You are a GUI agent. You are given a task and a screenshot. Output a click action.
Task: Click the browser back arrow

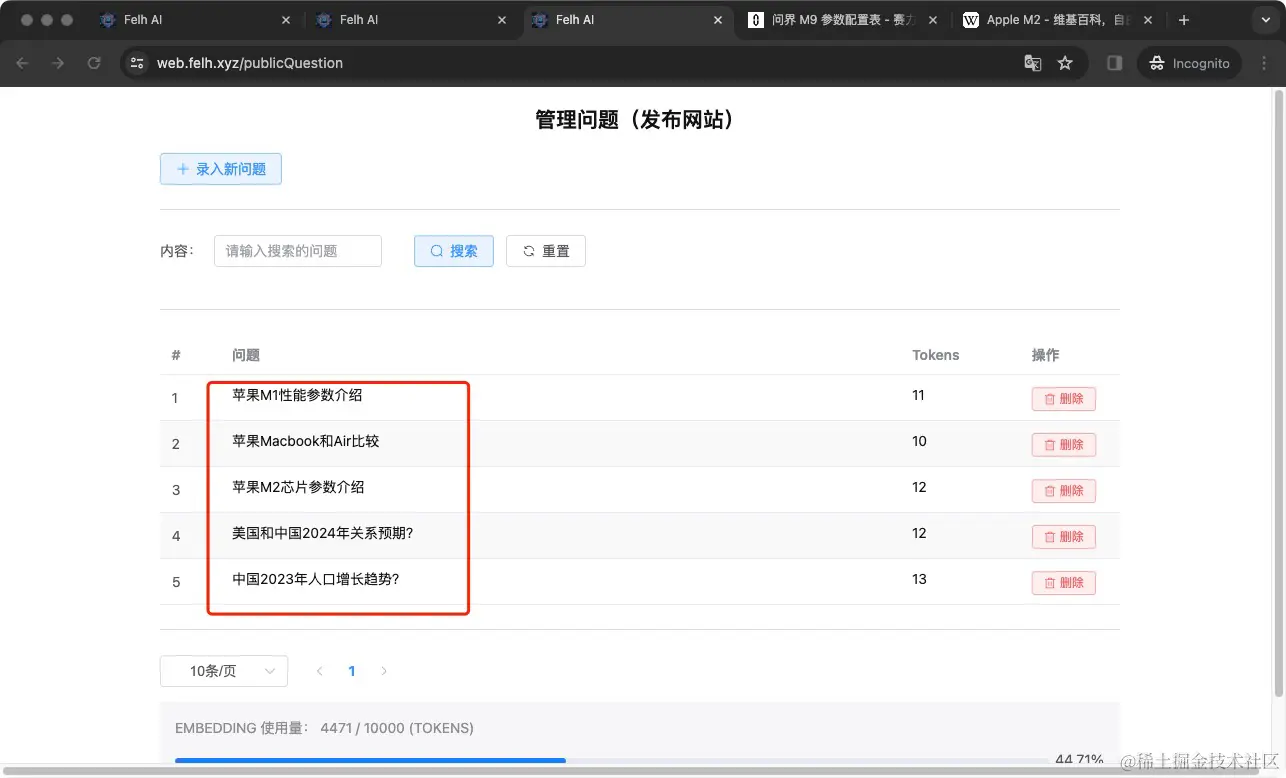click(23, 63)
